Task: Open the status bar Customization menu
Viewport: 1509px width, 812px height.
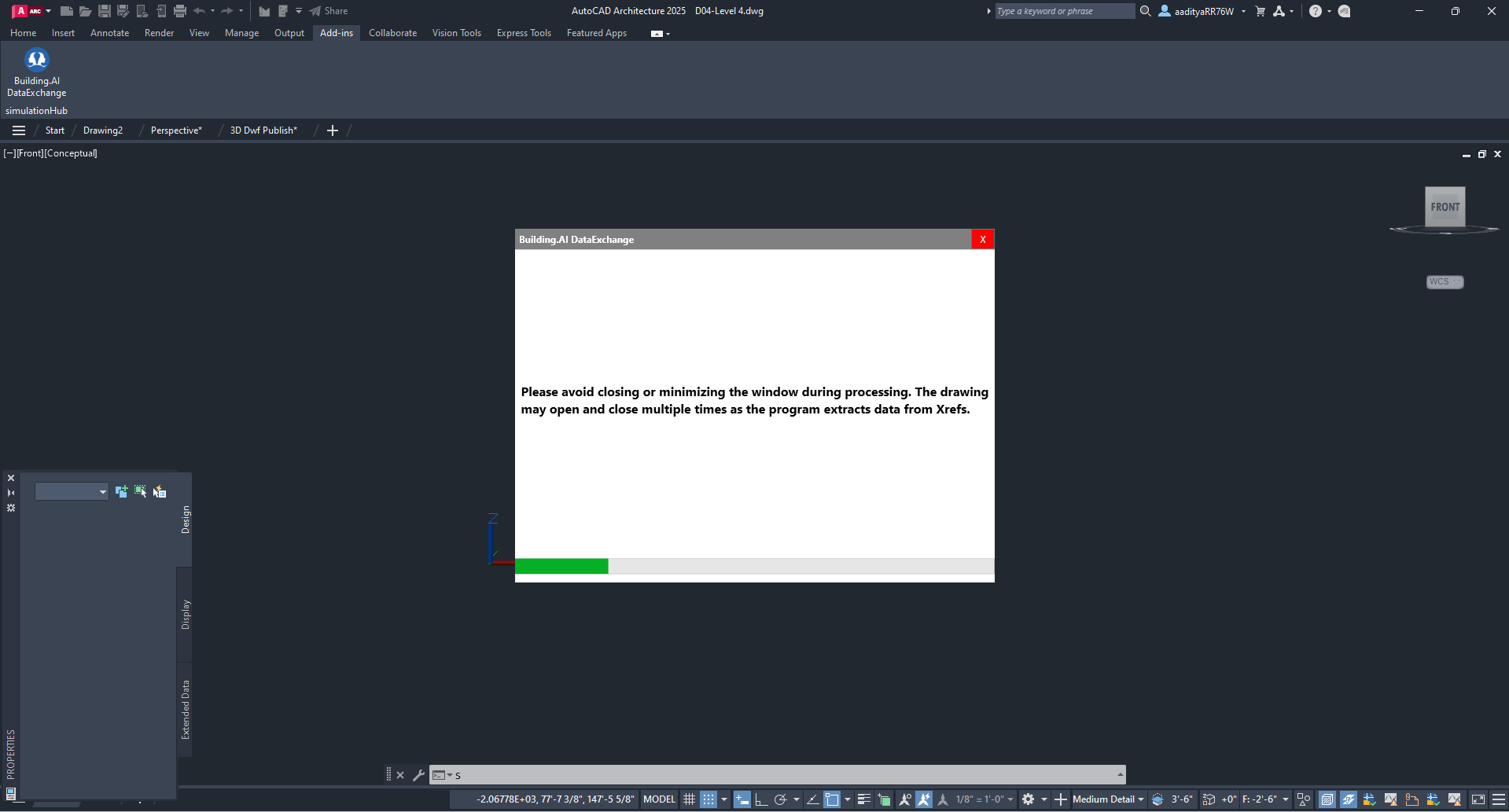Action: 1499,799
